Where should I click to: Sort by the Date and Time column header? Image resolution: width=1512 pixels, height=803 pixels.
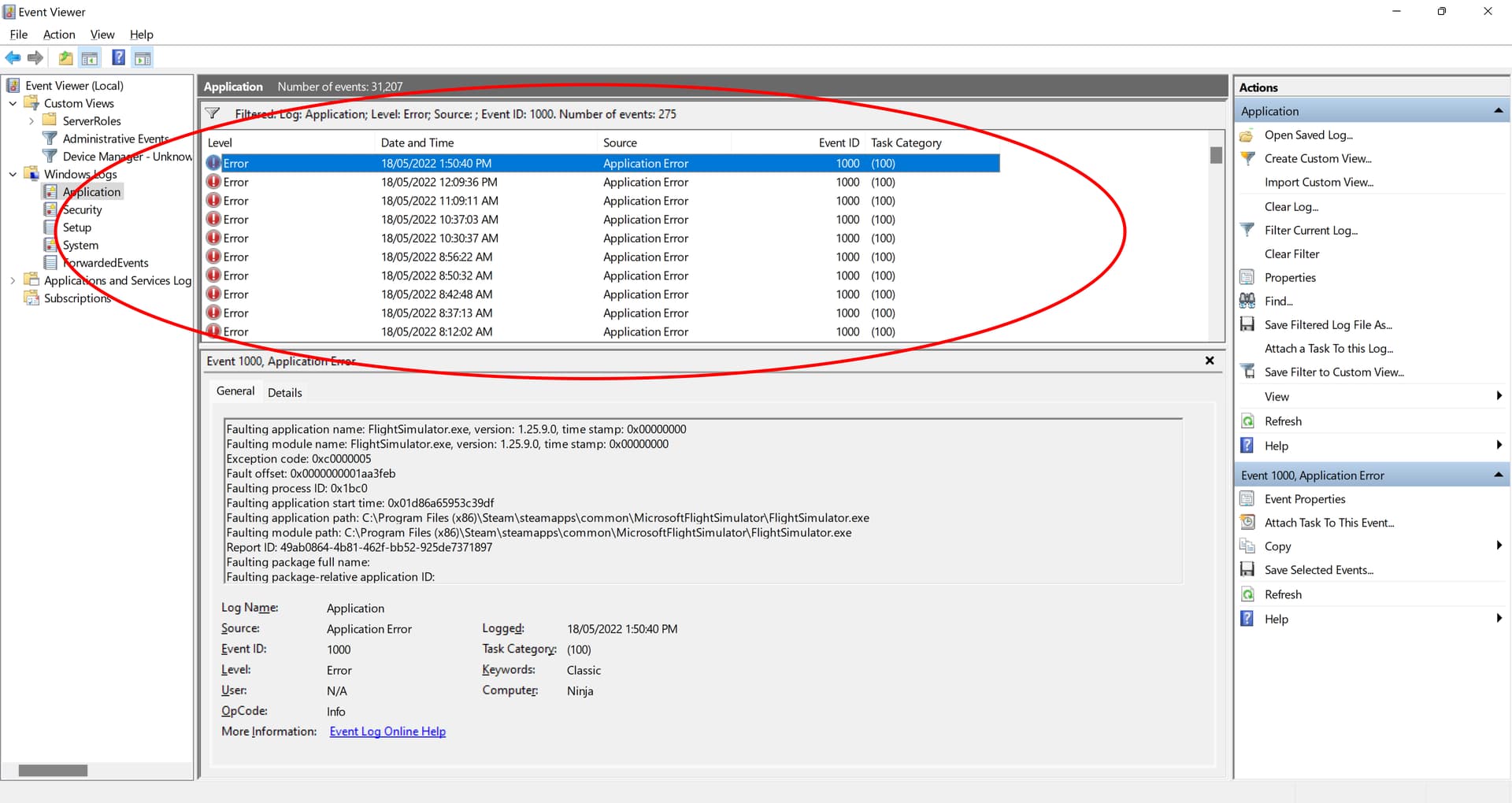pos(485,143)
